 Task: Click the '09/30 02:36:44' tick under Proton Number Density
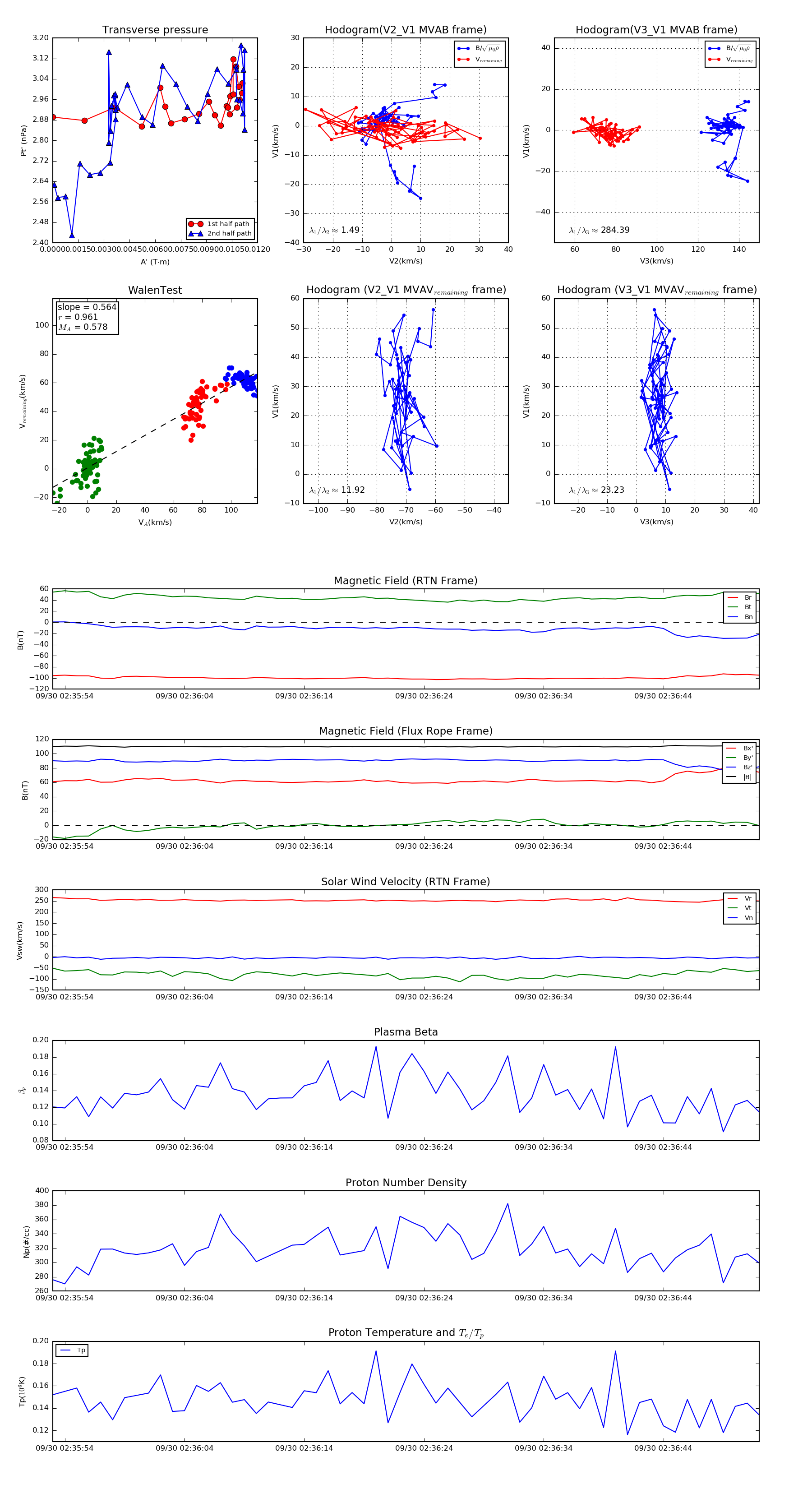pos(663,1298)
